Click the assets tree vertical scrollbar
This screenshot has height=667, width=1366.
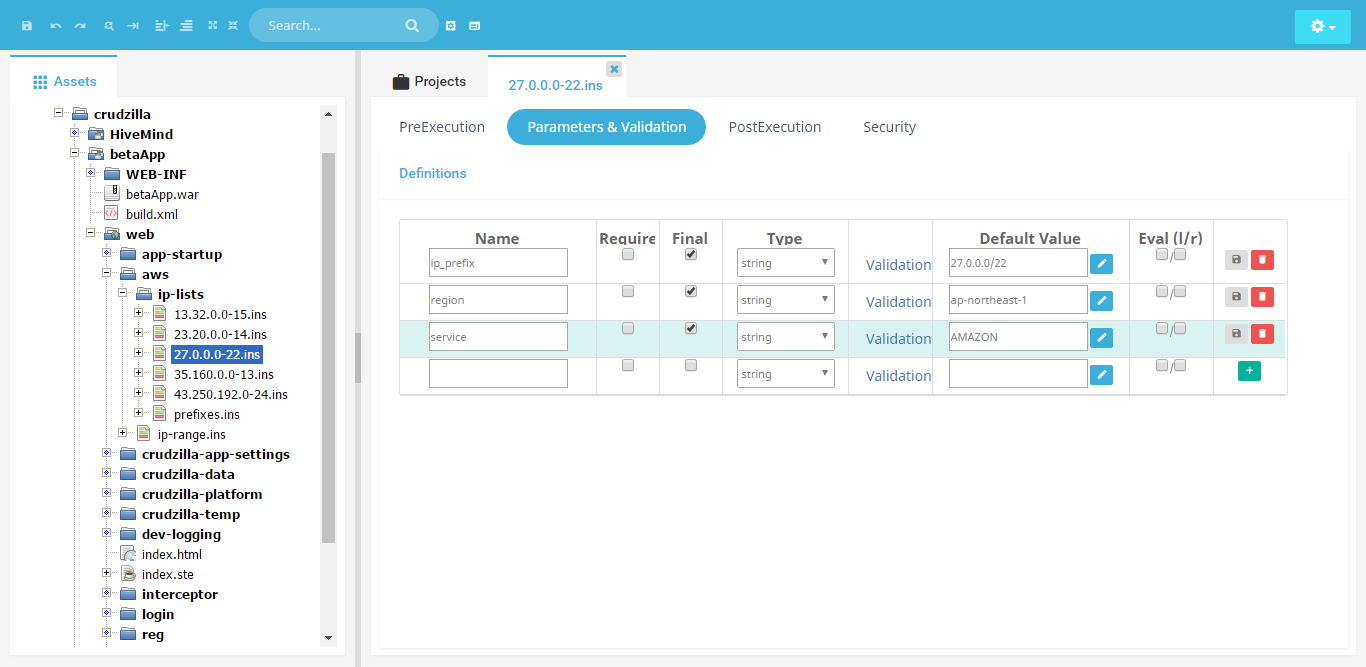(328, 350)
